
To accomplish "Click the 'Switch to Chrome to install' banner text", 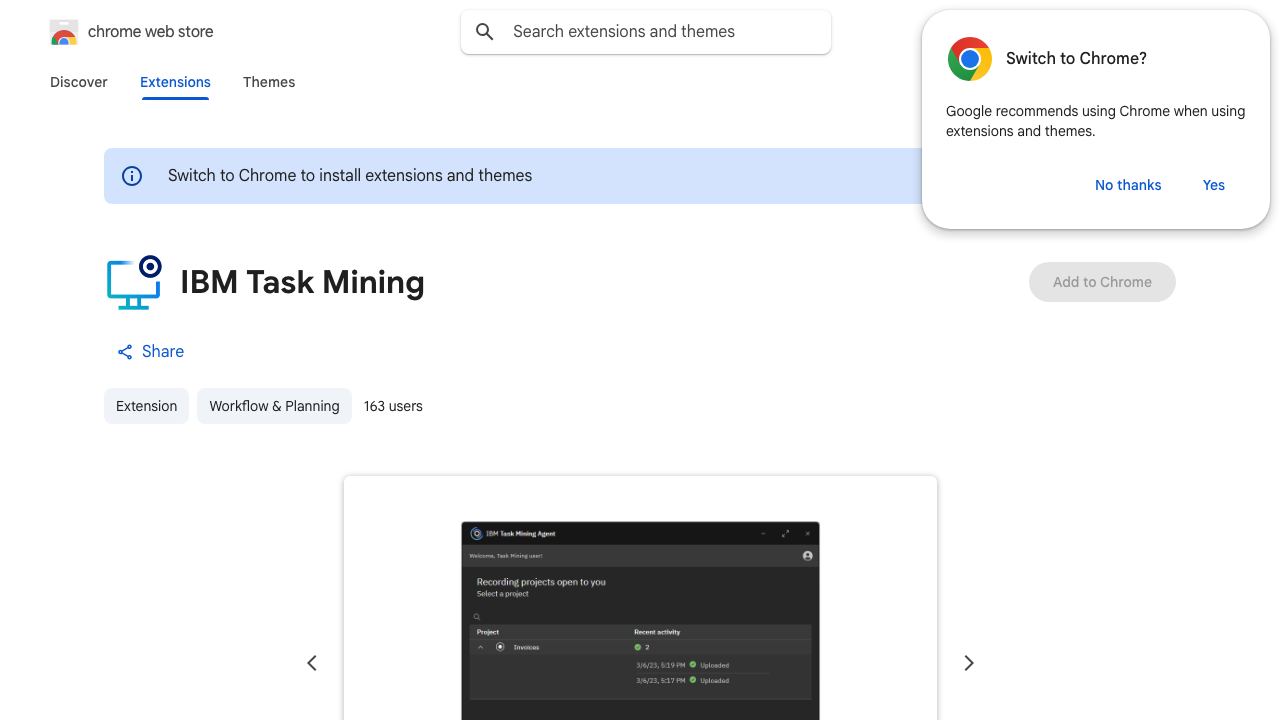I will point(350,176).
